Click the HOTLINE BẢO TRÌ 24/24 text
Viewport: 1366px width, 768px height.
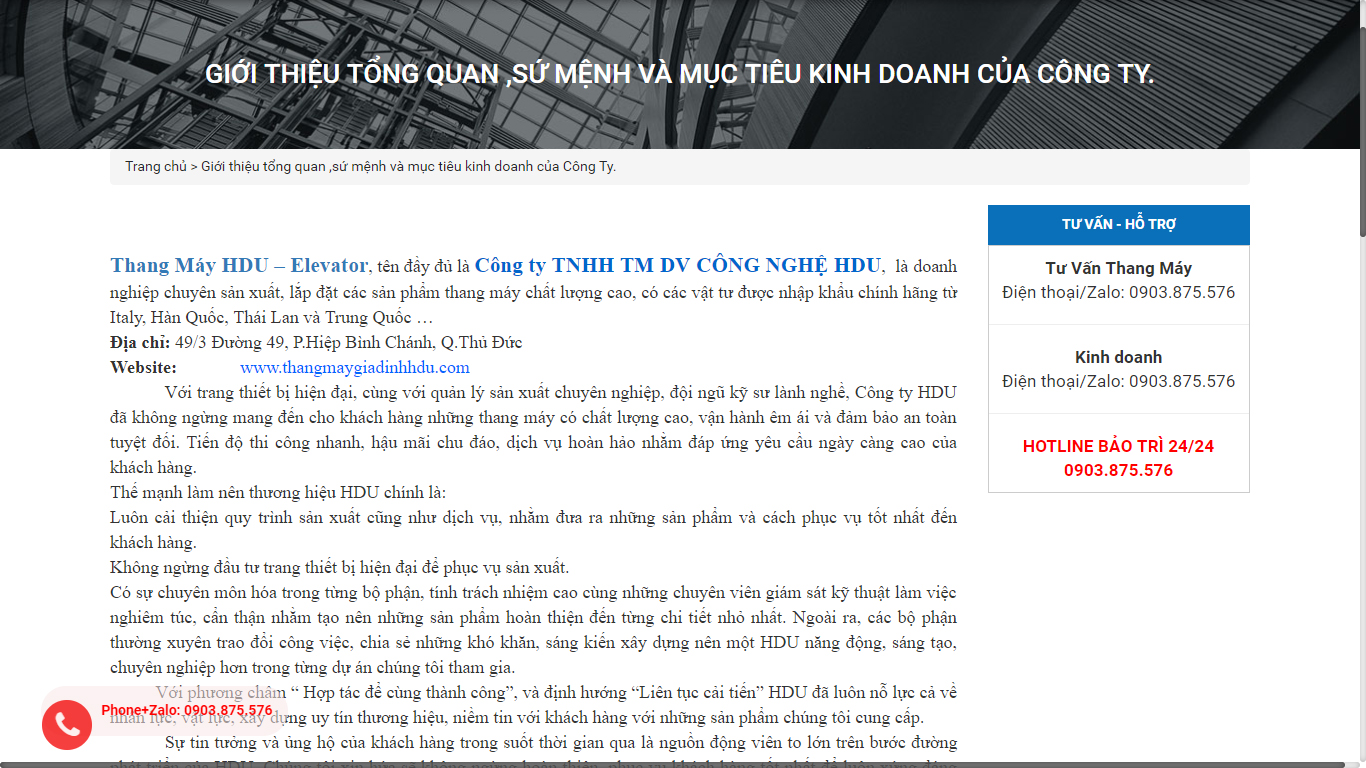pos(1118,447)
